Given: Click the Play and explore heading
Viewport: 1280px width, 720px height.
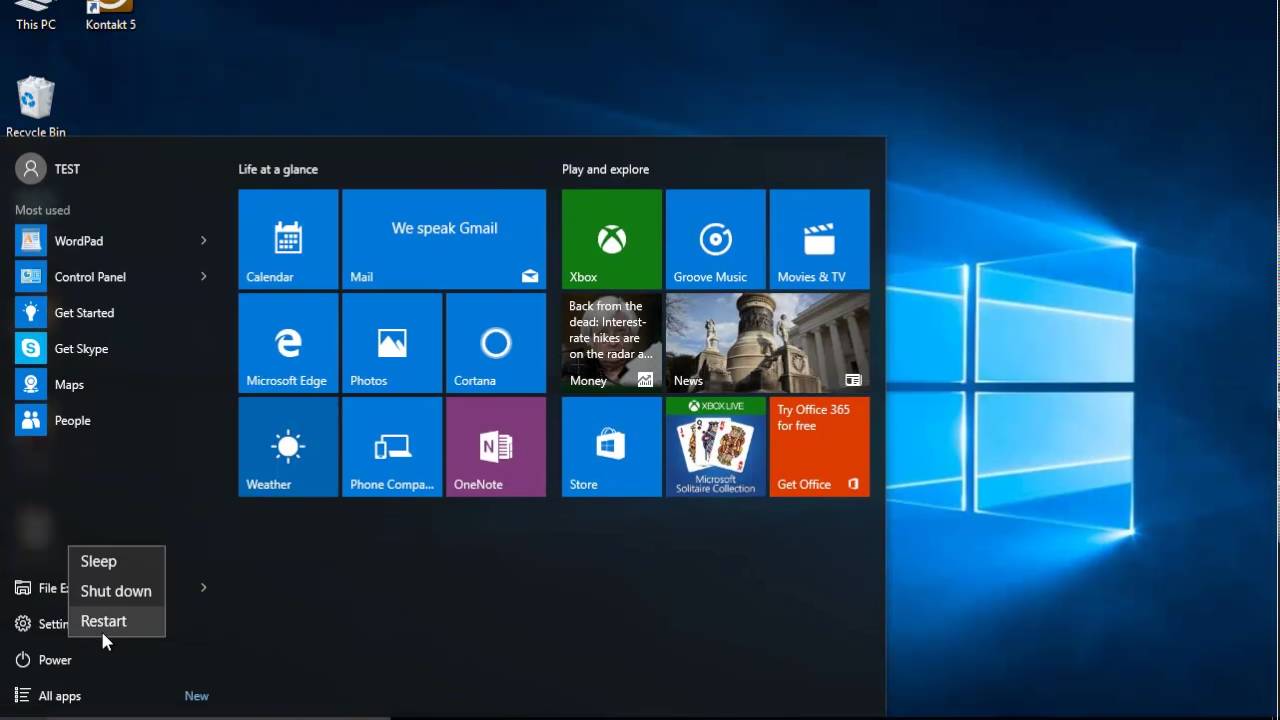Looking at the screenshot, I should (x=605, y=170).
